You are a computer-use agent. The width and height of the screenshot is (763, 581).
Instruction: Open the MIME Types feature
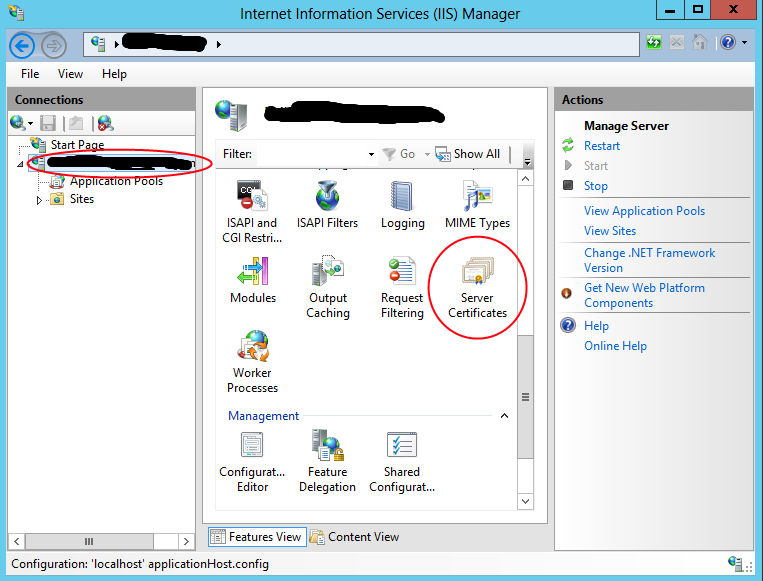click(x=477, y=204)
